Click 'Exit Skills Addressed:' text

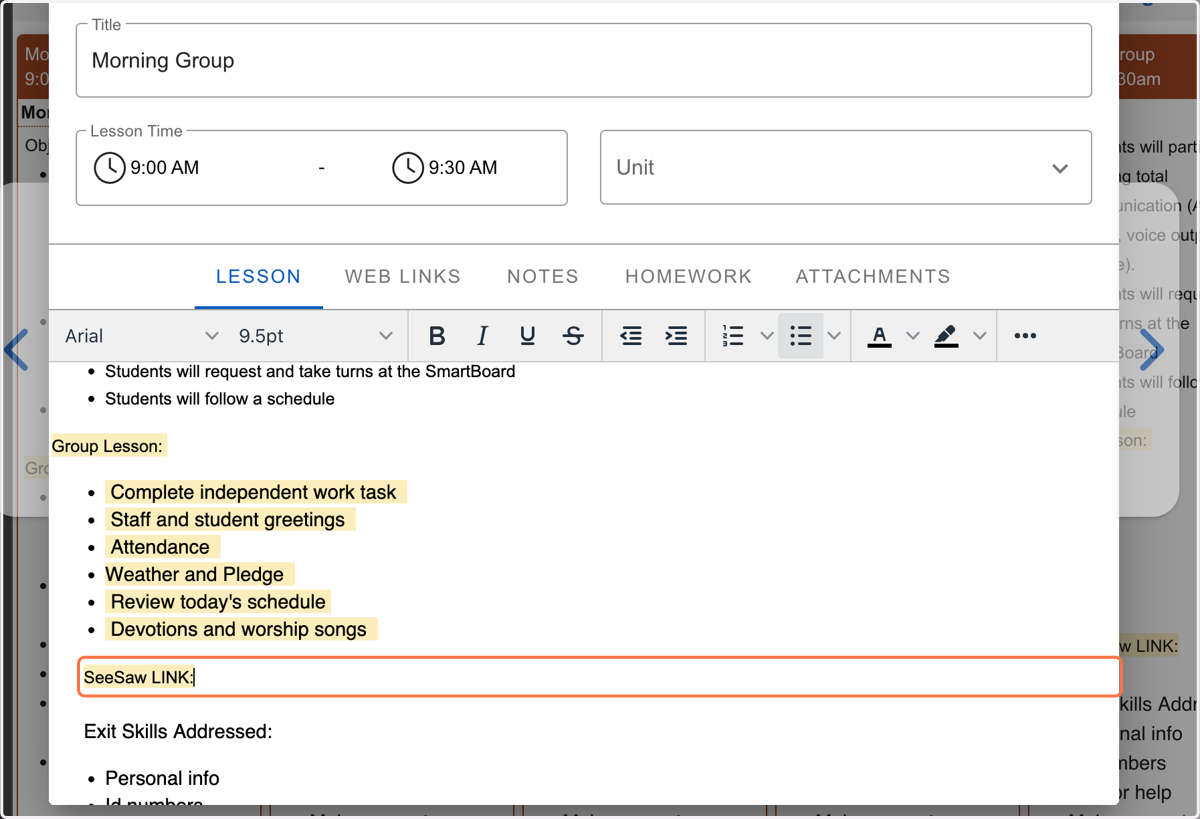[x=178, y=732]
